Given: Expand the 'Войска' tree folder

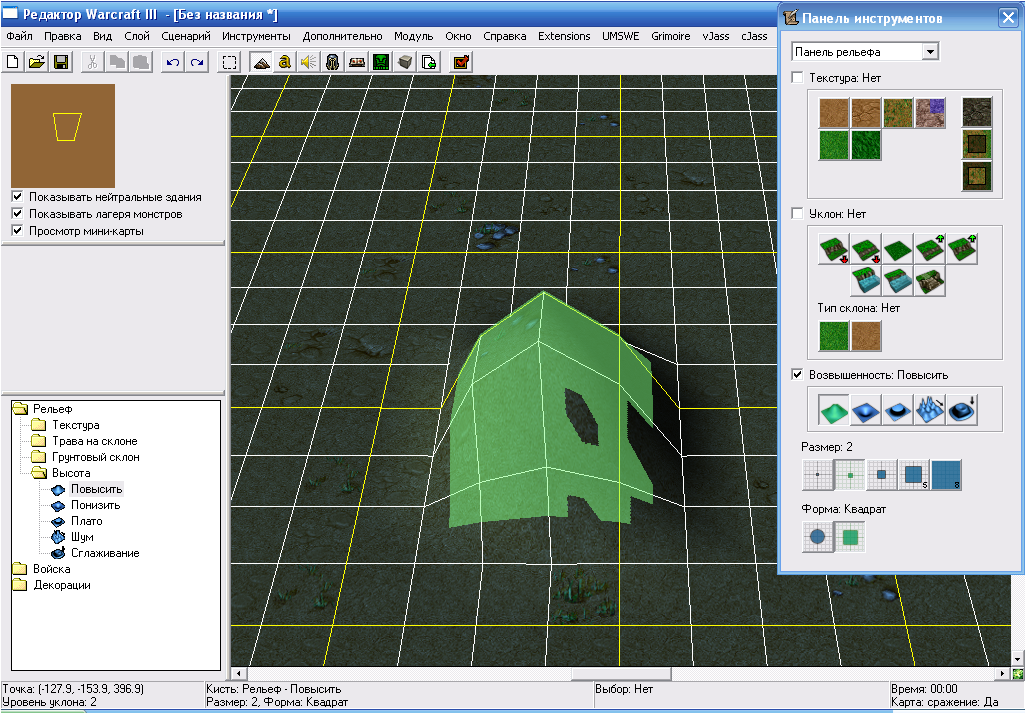Looking at the screenshot, I should (x=20, y=569).
